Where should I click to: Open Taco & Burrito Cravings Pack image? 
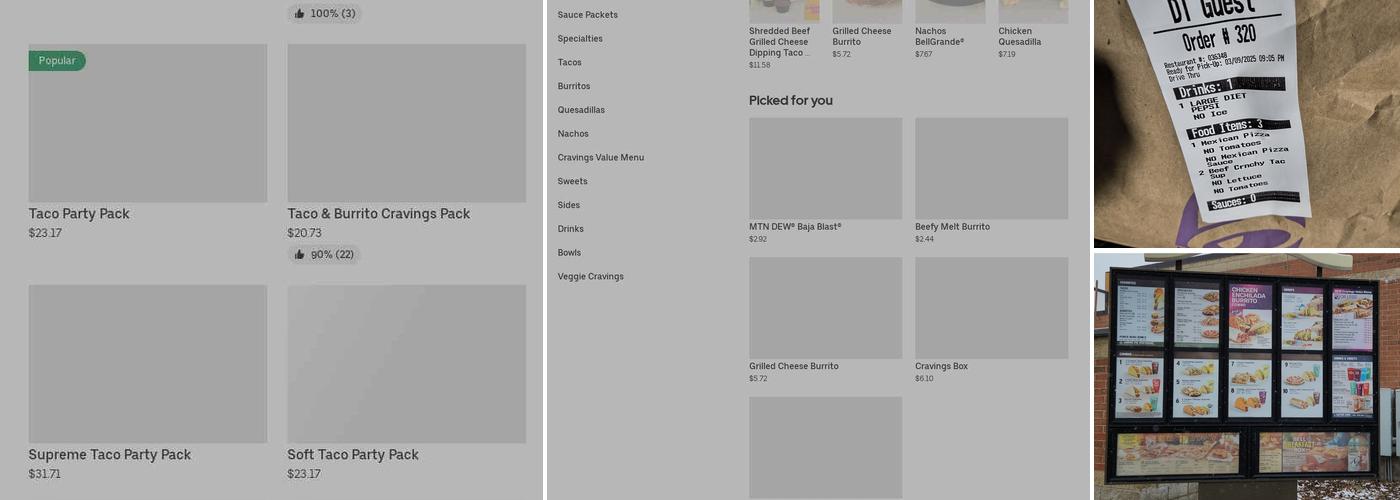[x=407, y=123]
